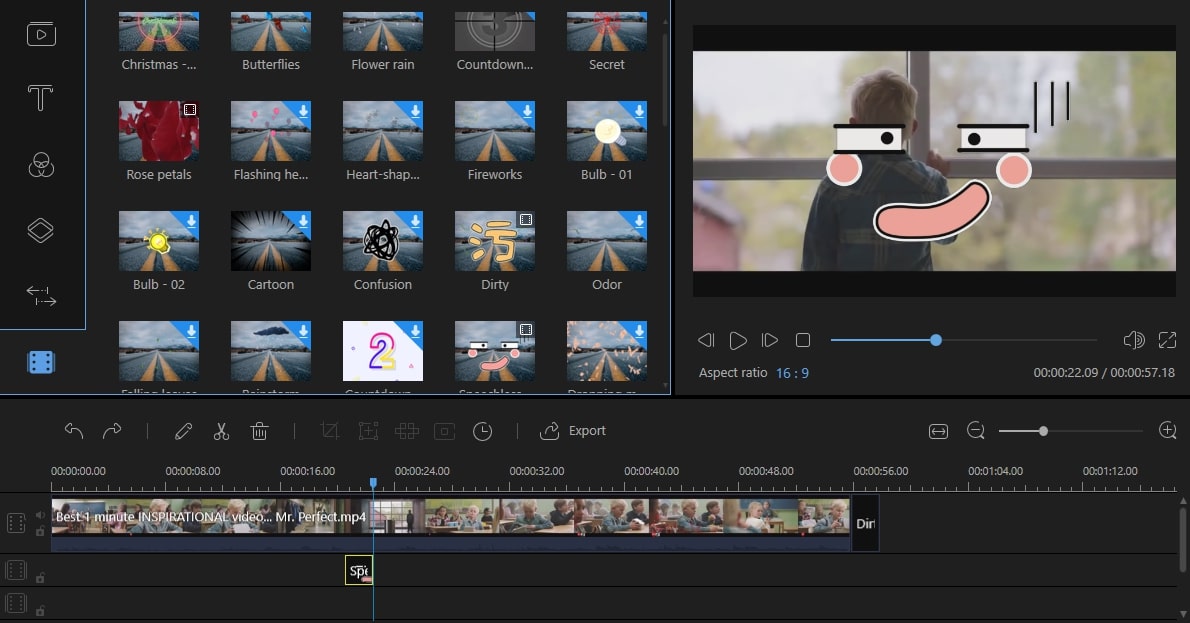Zoom the timeline to fit the window

point(938,430)
